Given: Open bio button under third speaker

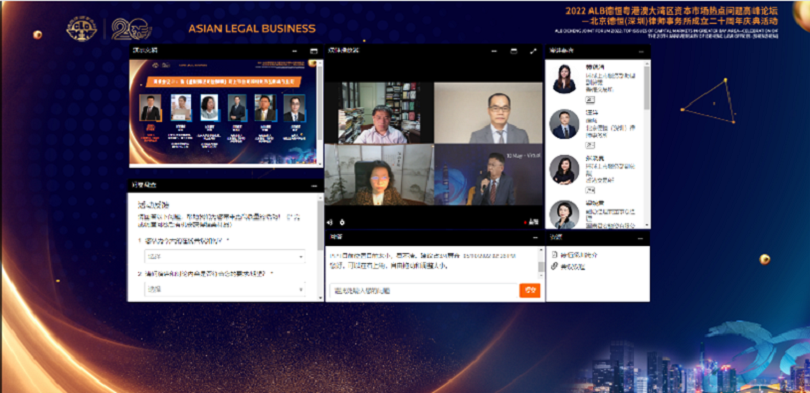Looking at the screenshot, I should pyautogui.click(x=589, y=191).
